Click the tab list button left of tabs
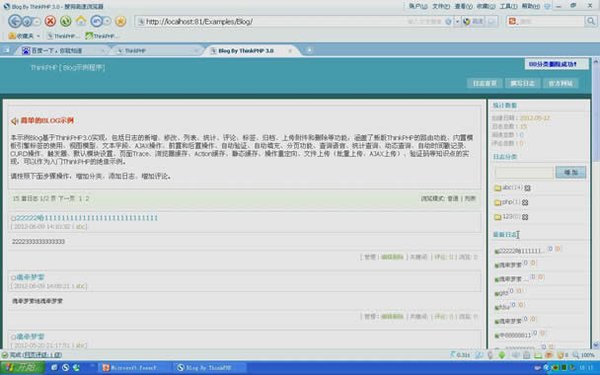Screen dimensions: 600x375 (6, 50)
